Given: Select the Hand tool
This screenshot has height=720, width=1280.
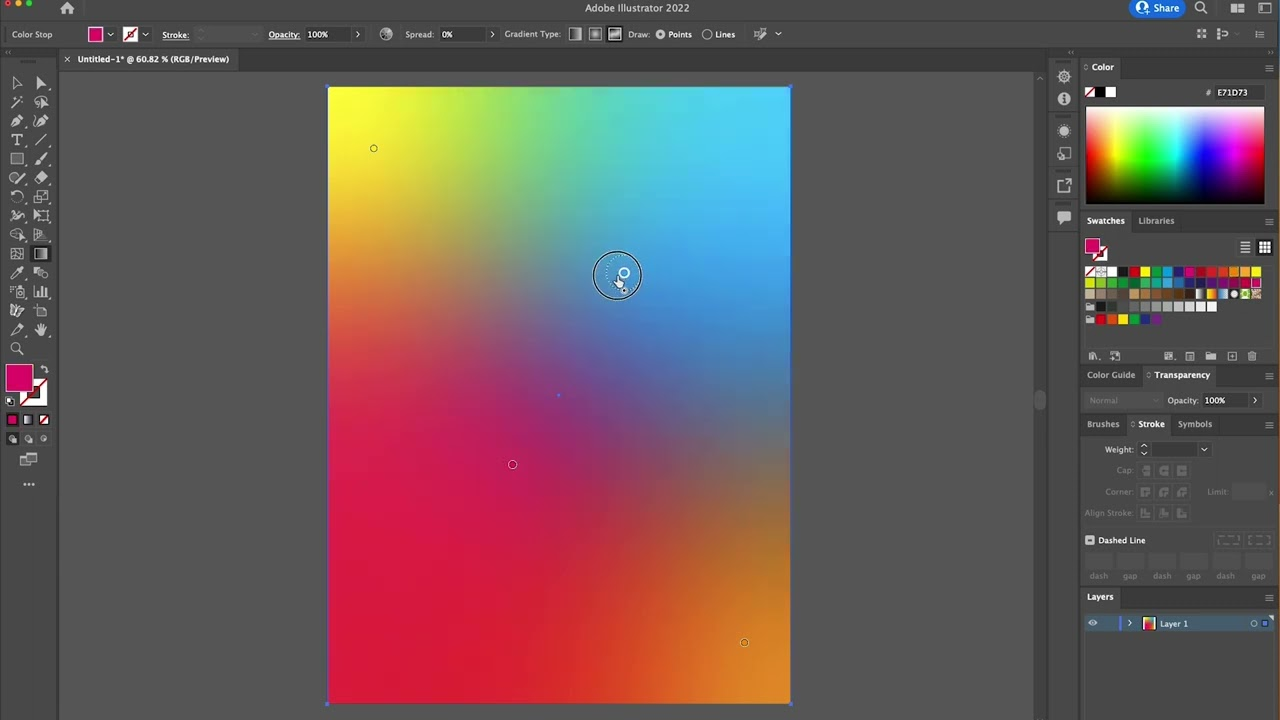Looking at the screenshot, I should point(41,330).
